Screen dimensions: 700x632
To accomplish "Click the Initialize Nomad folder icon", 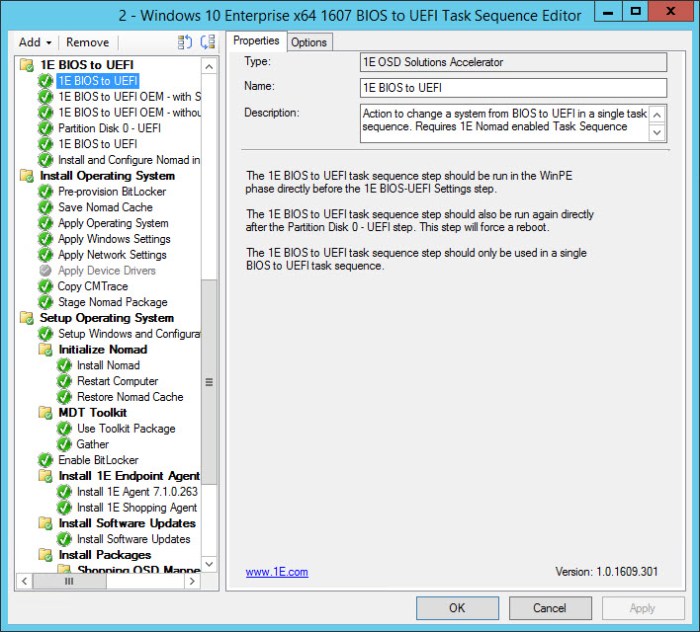I will [x=46, y=350].
